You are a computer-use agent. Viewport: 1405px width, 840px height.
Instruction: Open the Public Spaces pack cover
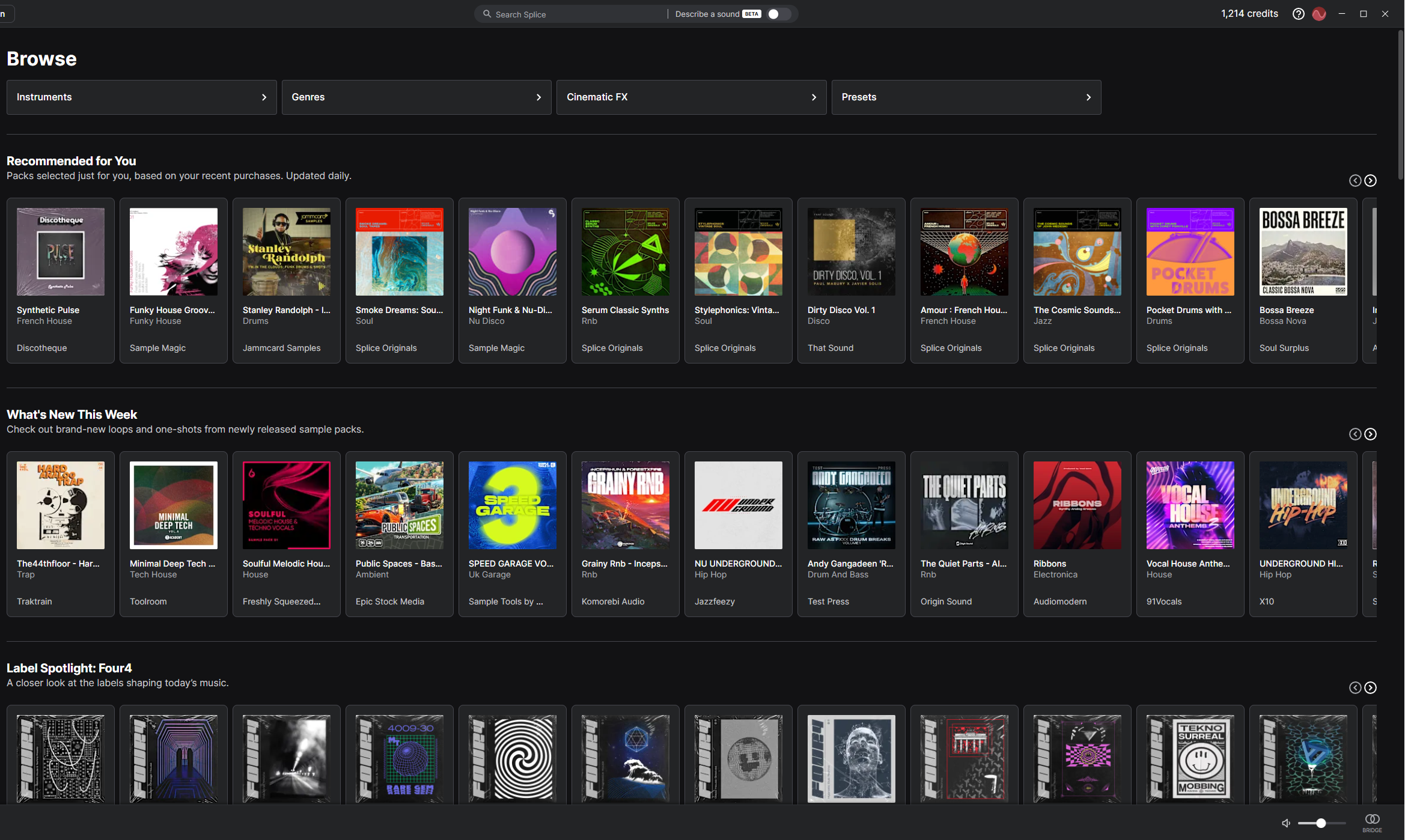pyautogui.click(x=400, y=505)
